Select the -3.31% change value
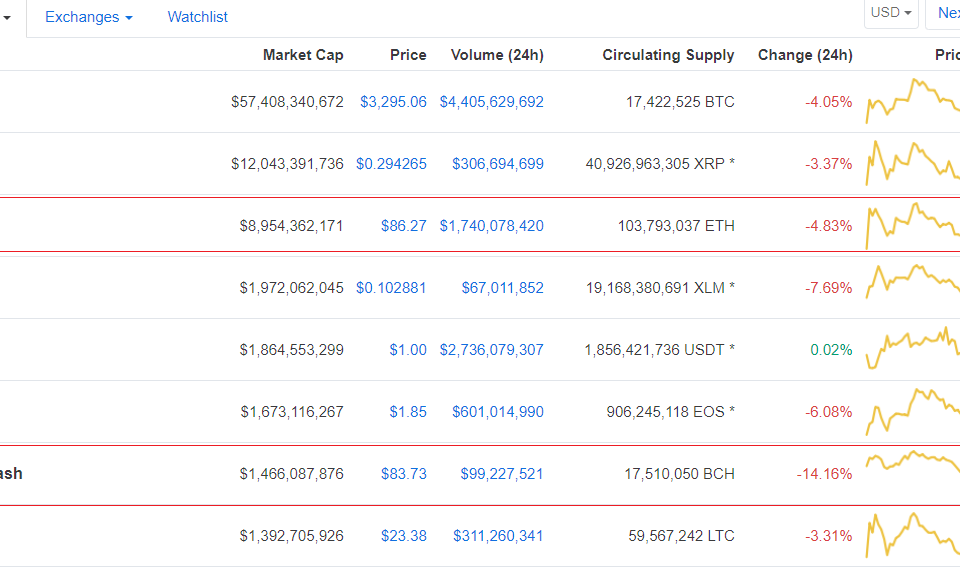The width and height of the screenshot is (960, 567). click(x=828, y=536)
